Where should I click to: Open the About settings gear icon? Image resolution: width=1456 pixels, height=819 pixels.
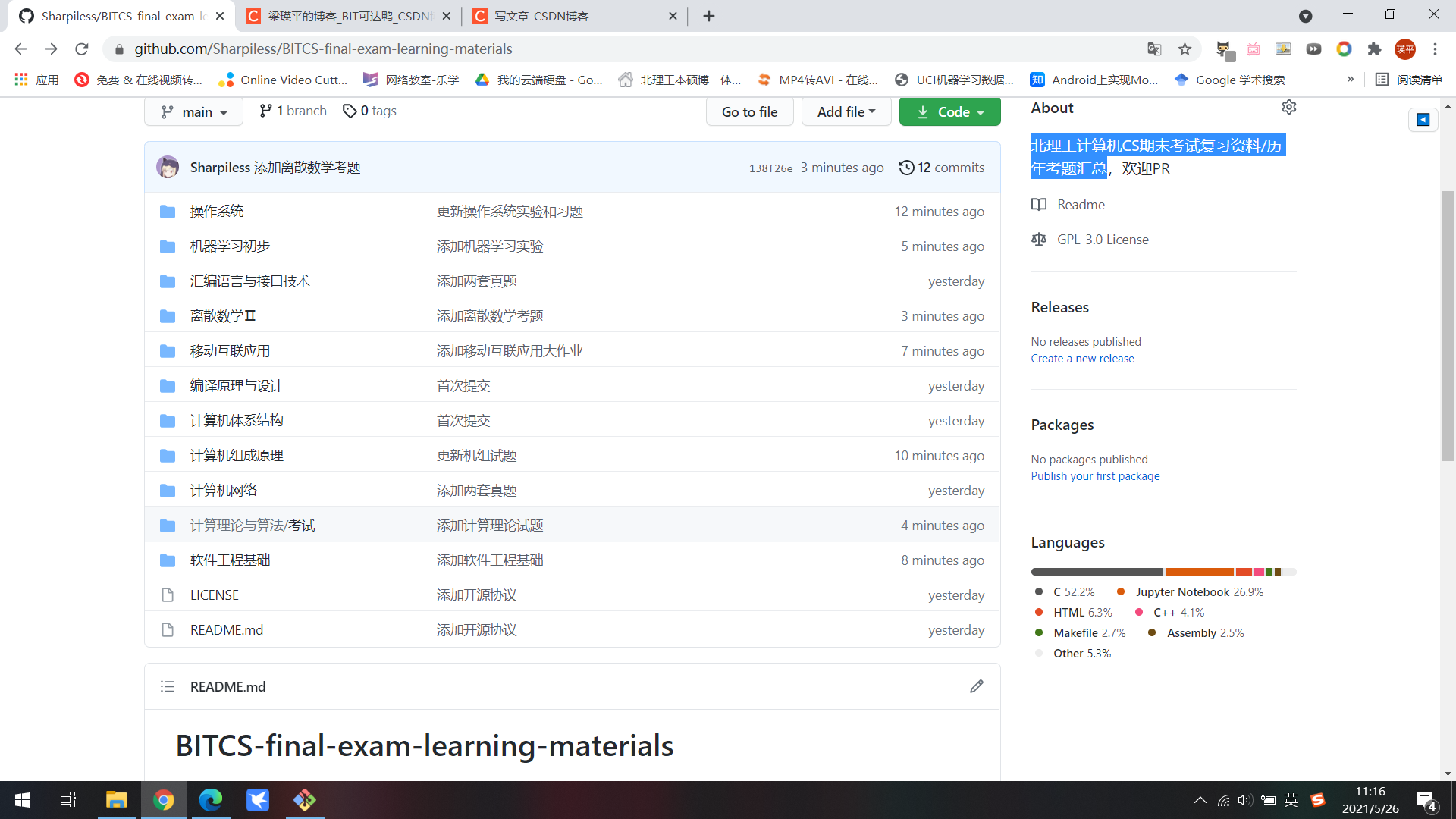1289,107
